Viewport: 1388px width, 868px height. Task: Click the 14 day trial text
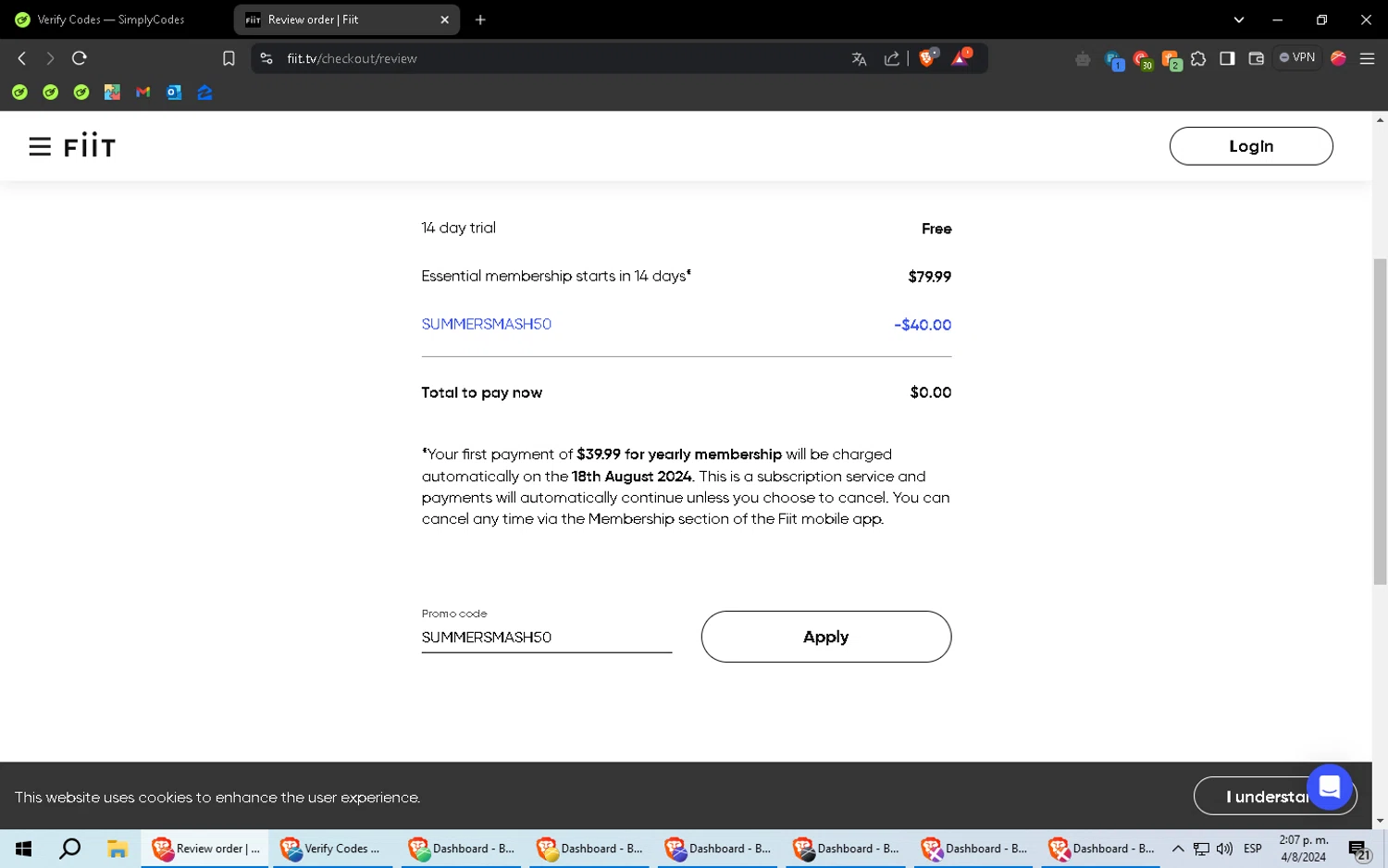tap(459, 228)
